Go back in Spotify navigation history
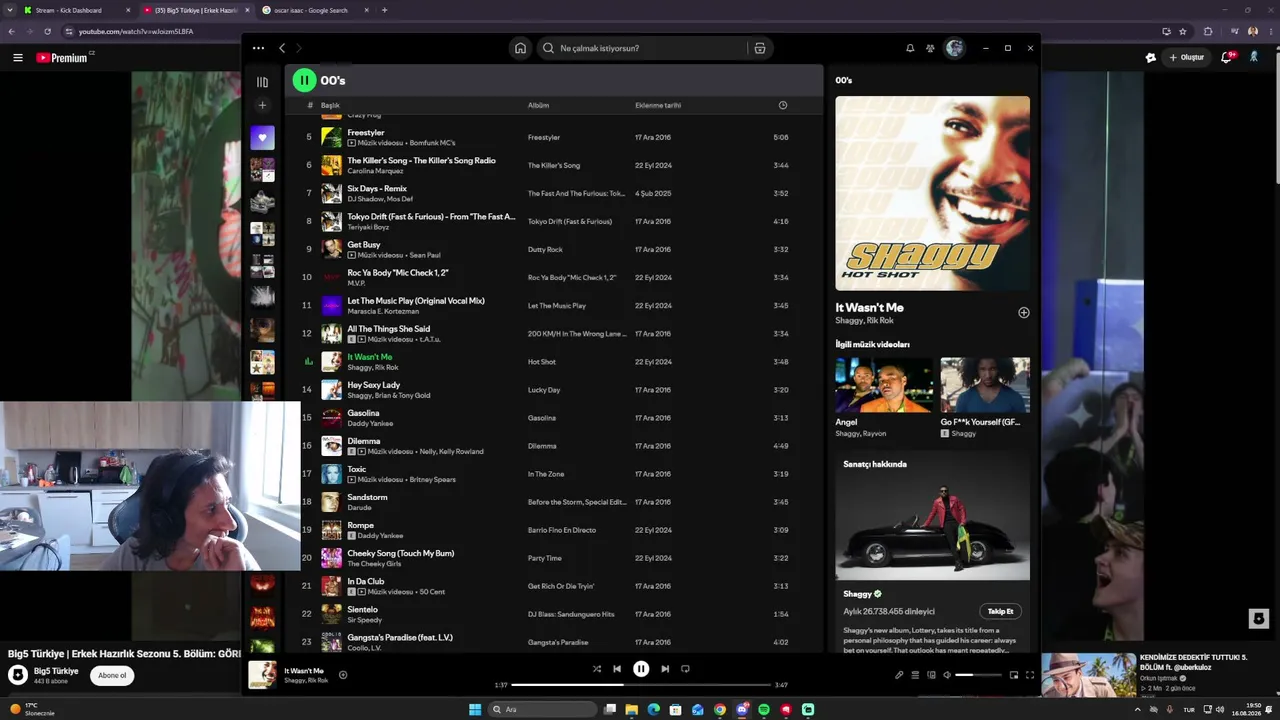 click(x=282, y=48)
